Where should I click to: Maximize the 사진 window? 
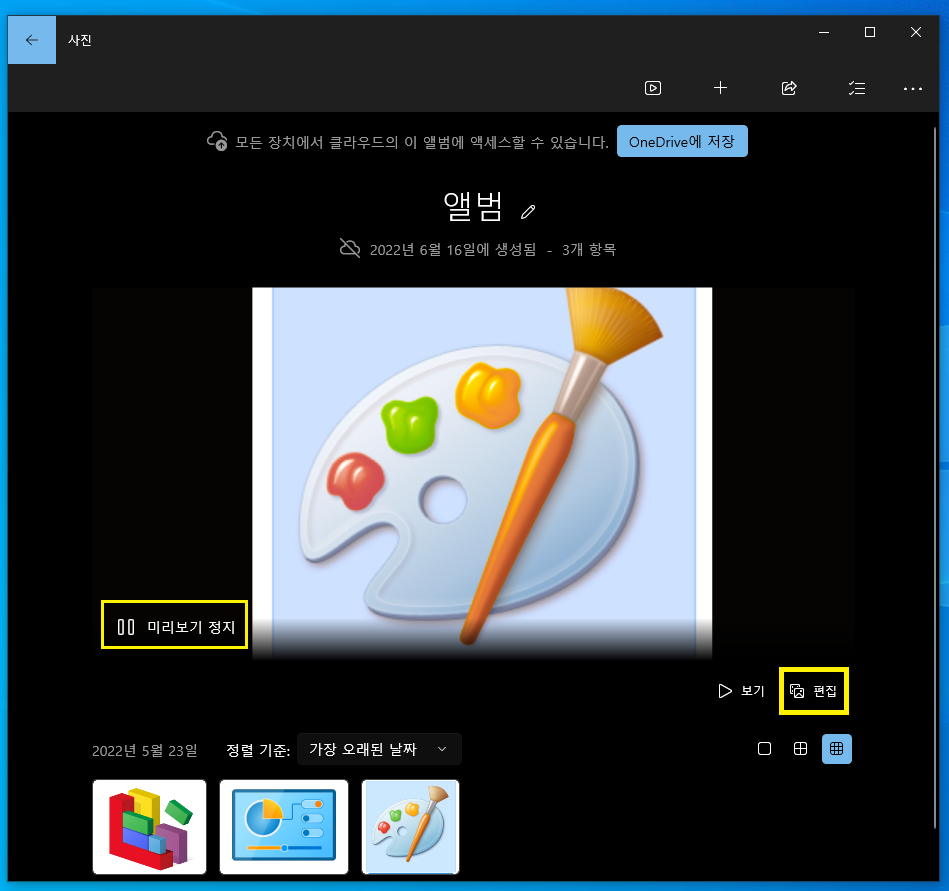click(x=870, y=32)
